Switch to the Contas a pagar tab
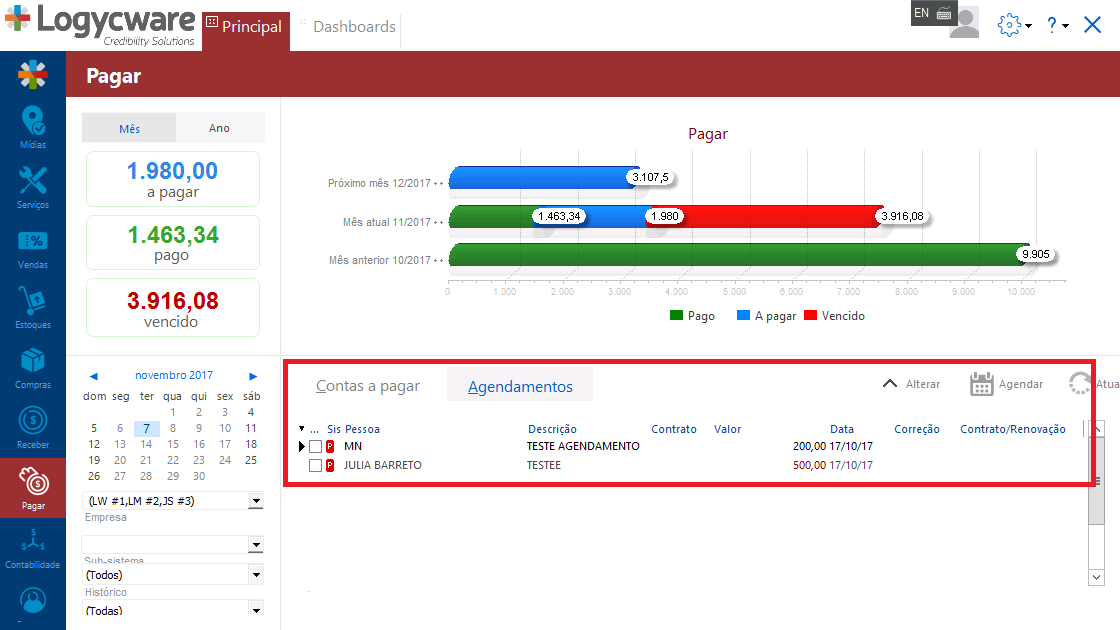 click(x=368, y=386)
